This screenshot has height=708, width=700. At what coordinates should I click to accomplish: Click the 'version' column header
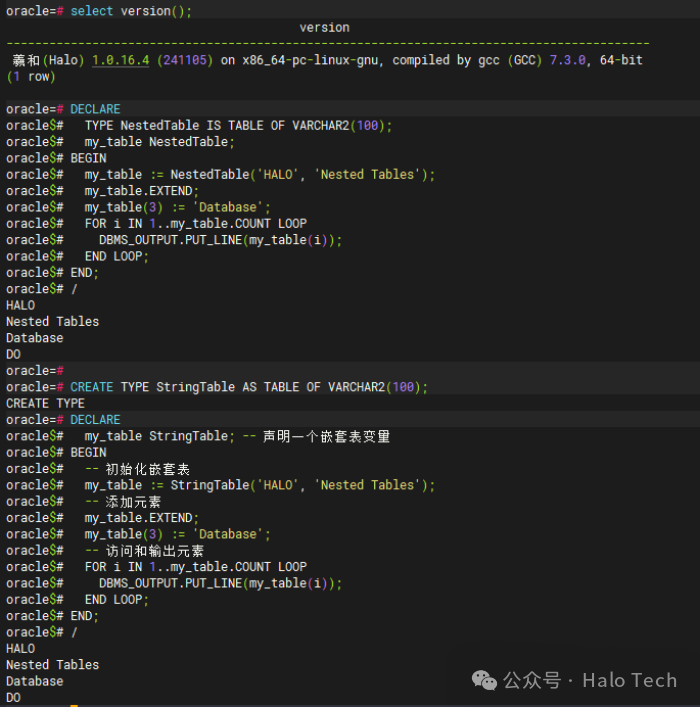tap(324, 28)
